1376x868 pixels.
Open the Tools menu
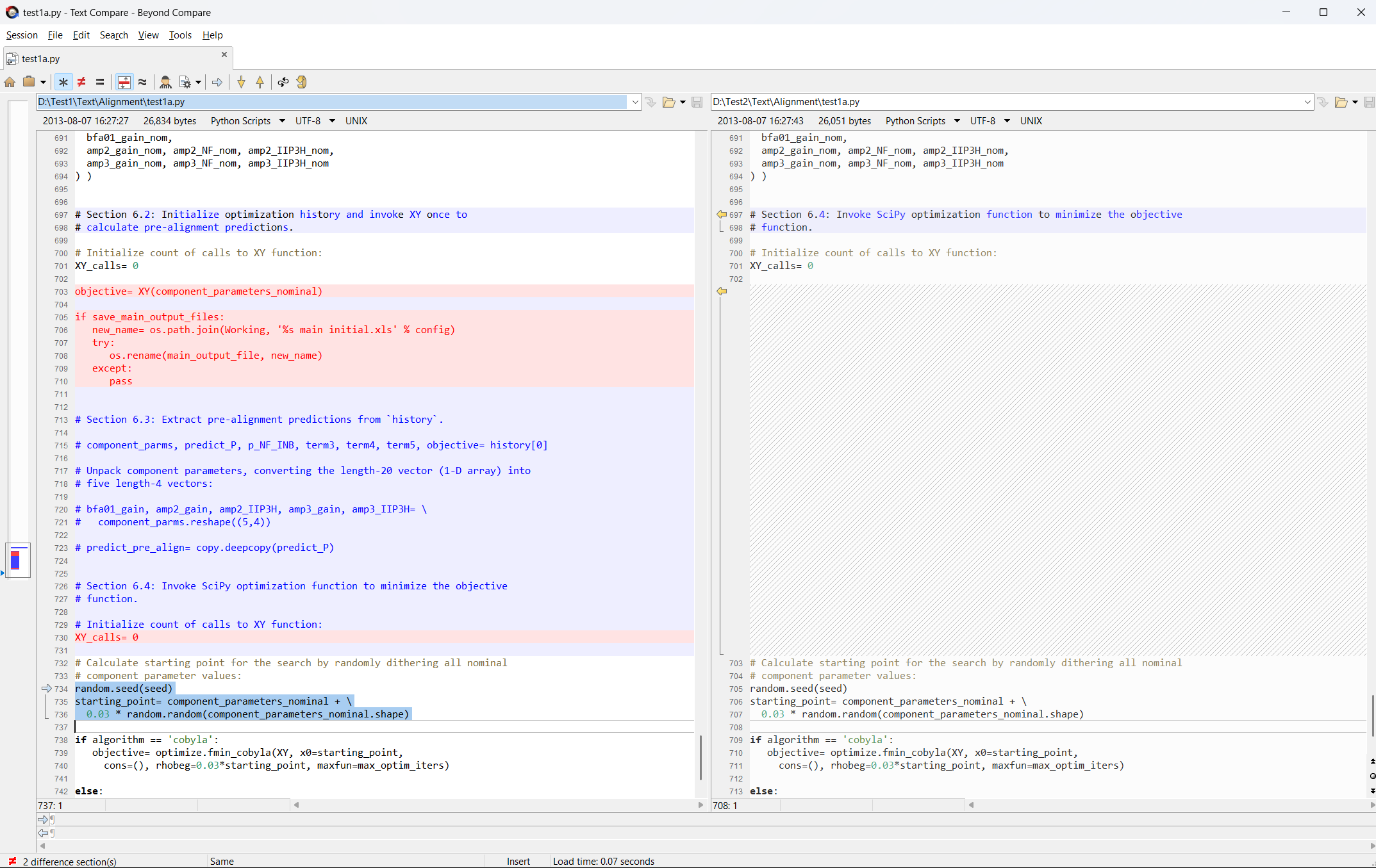pyautogui.click(x=180, y=35)
